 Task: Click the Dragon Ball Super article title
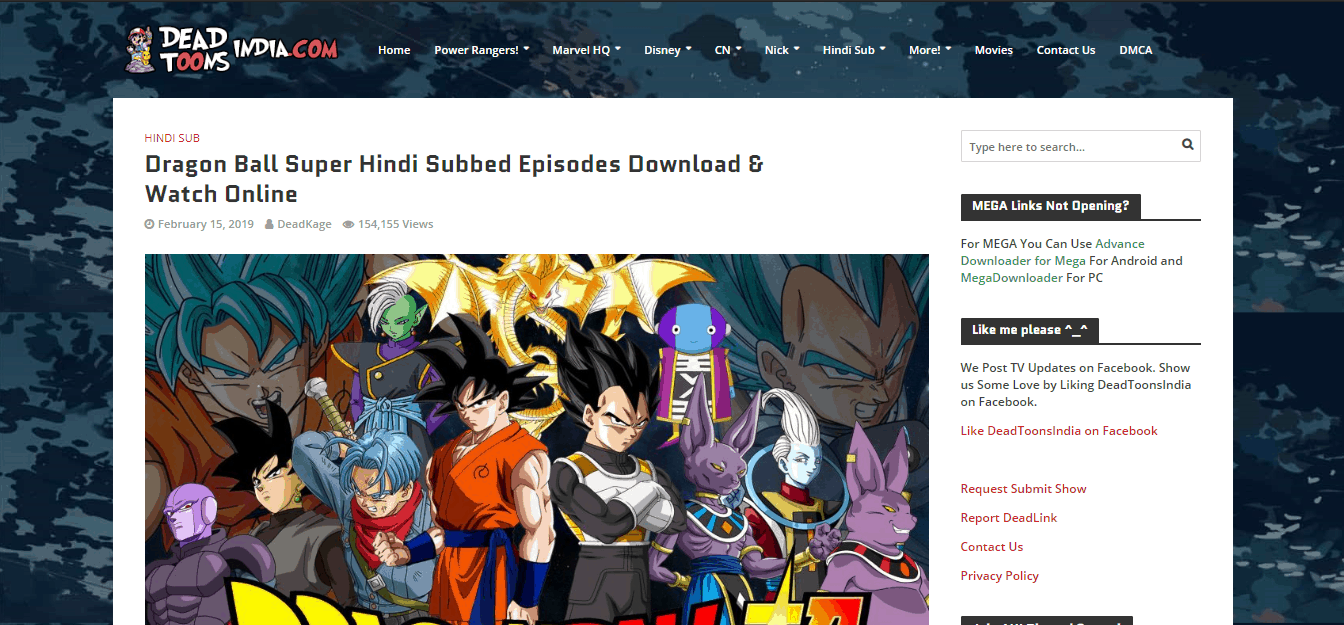[454, 178]
